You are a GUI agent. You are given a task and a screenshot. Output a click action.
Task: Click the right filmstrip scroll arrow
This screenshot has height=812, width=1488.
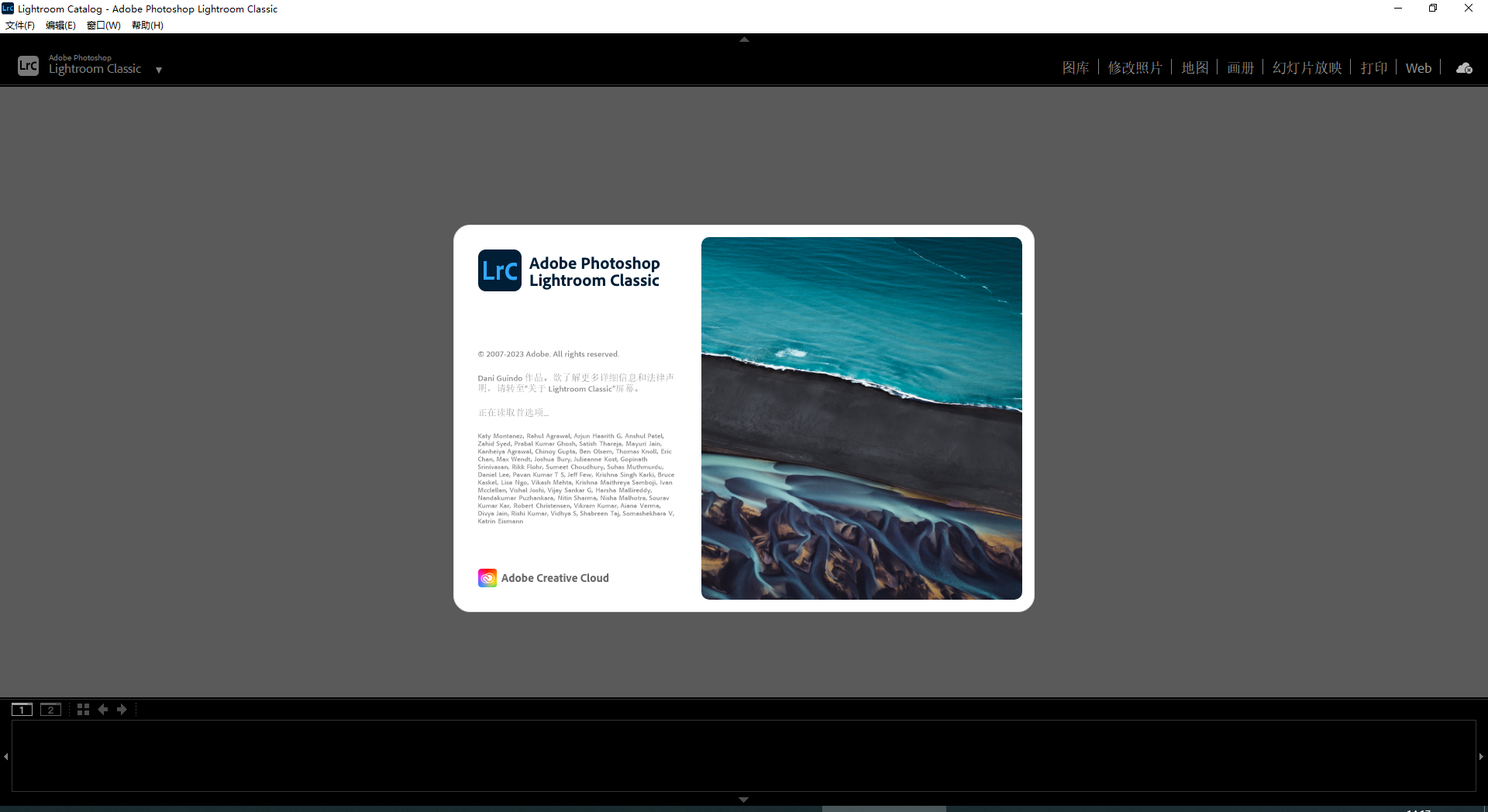pos(1483,756)
